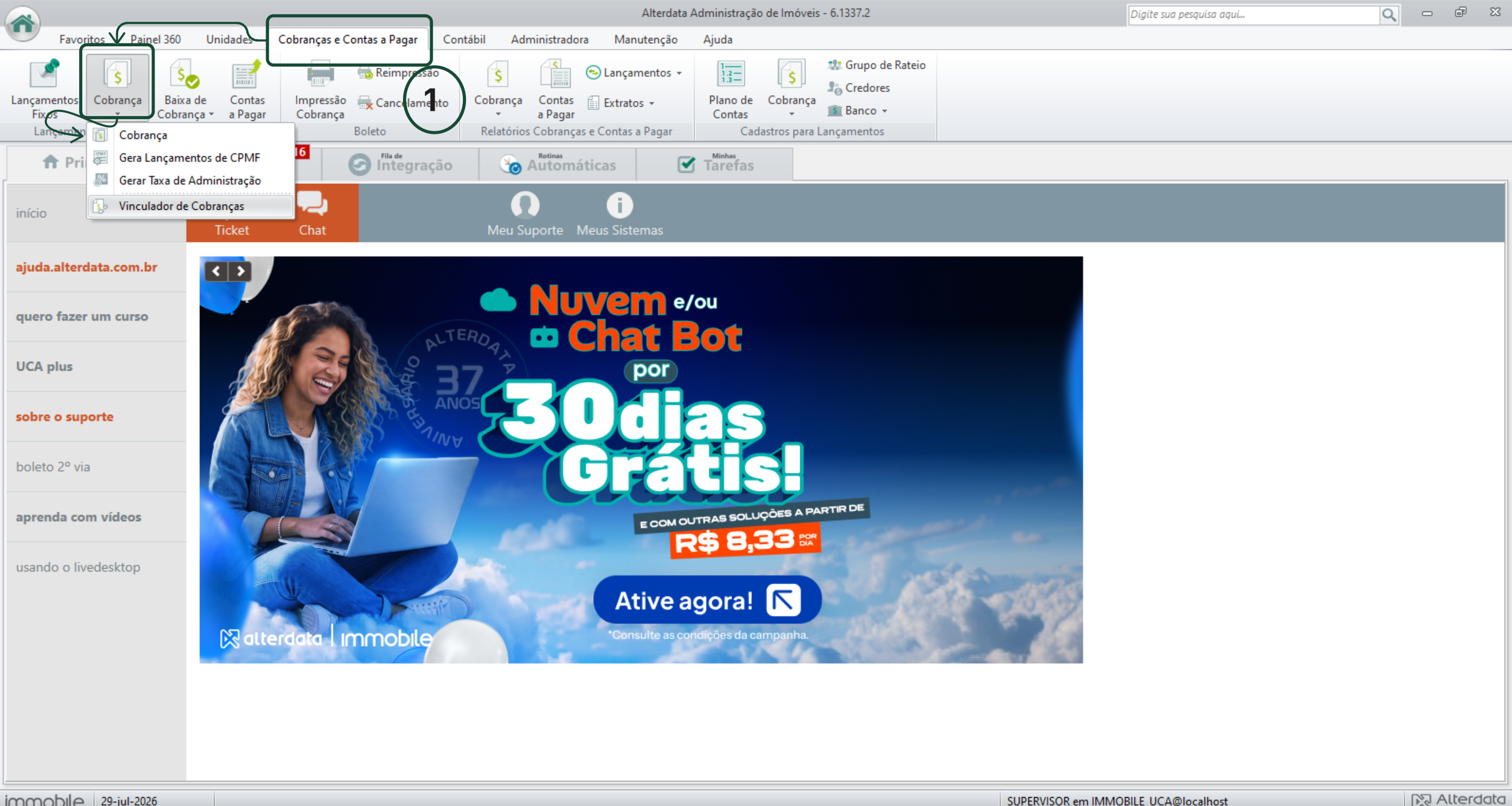
Task: Open Meu Suporte headset icon
Action: pyautogui.click(x=525, y=205)
